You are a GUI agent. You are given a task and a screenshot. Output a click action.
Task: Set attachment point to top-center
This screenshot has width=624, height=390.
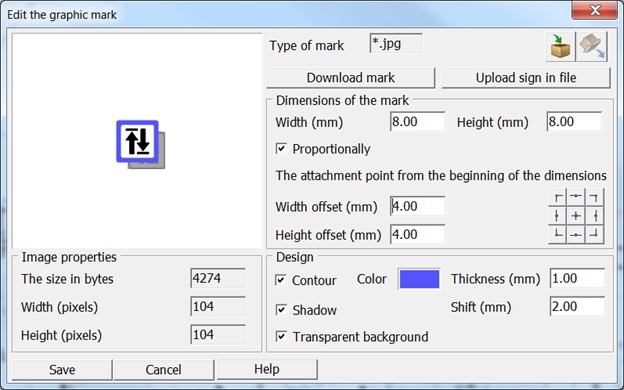tap(576, 197)
